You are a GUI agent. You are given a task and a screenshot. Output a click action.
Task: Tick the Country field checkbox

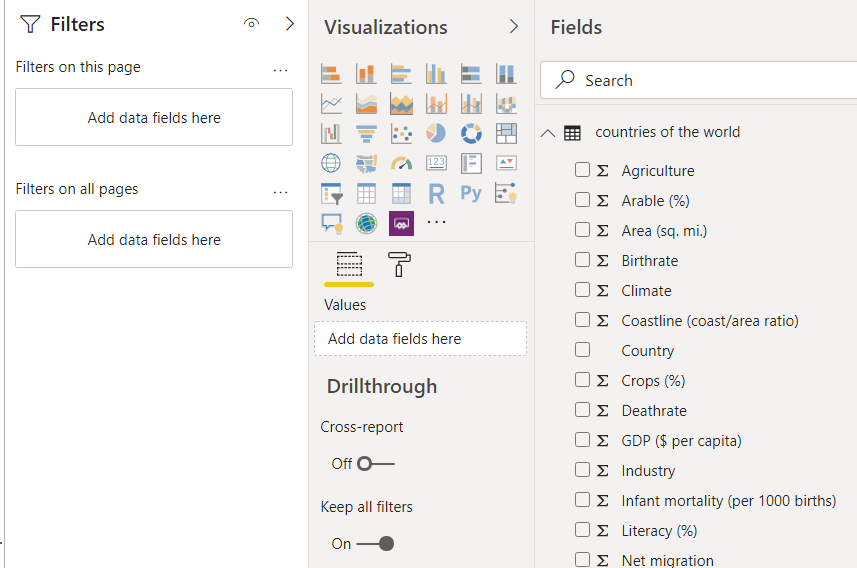(x=582, y=350)
